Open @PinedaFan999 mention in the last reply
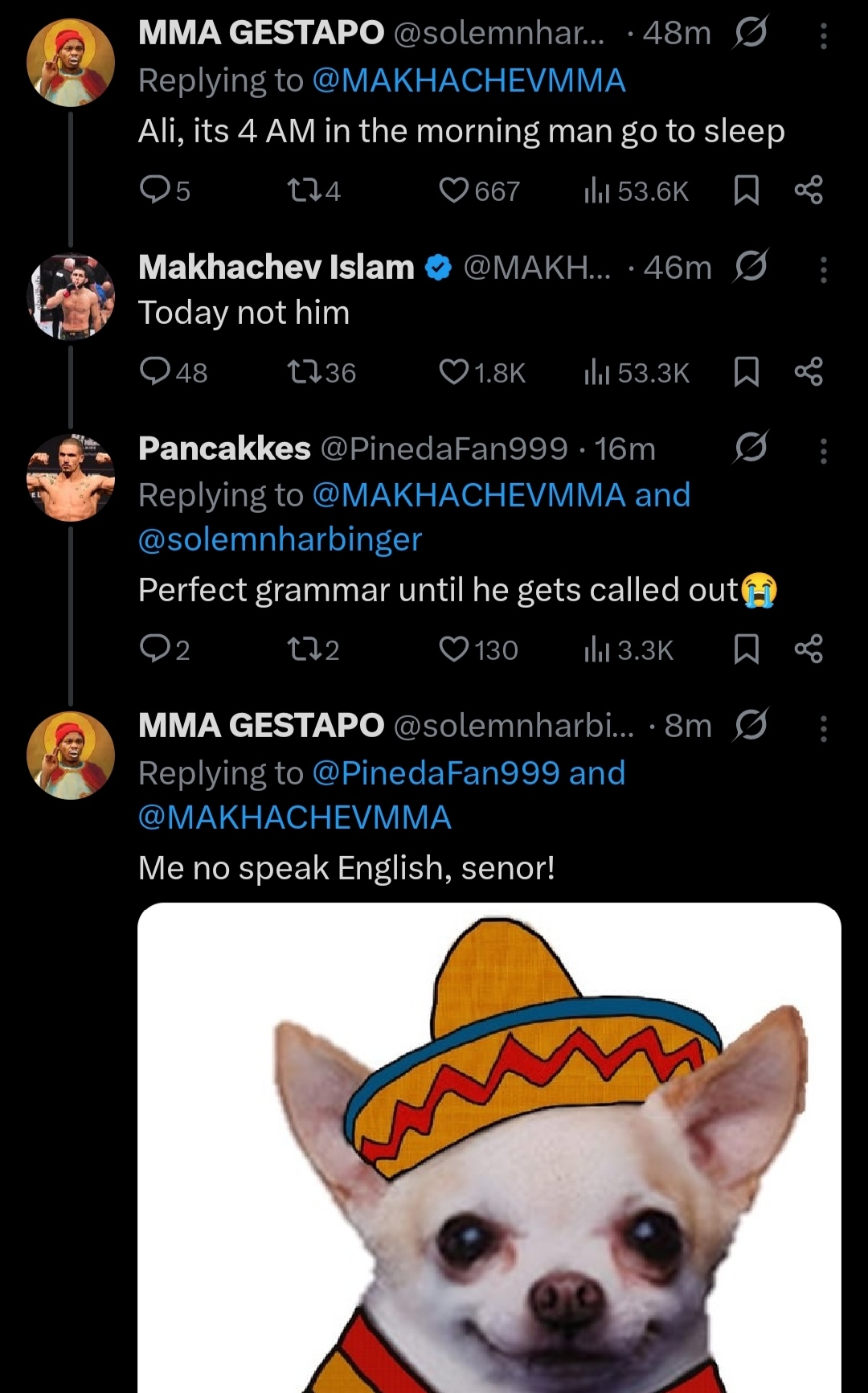 (x=435, y=773)
